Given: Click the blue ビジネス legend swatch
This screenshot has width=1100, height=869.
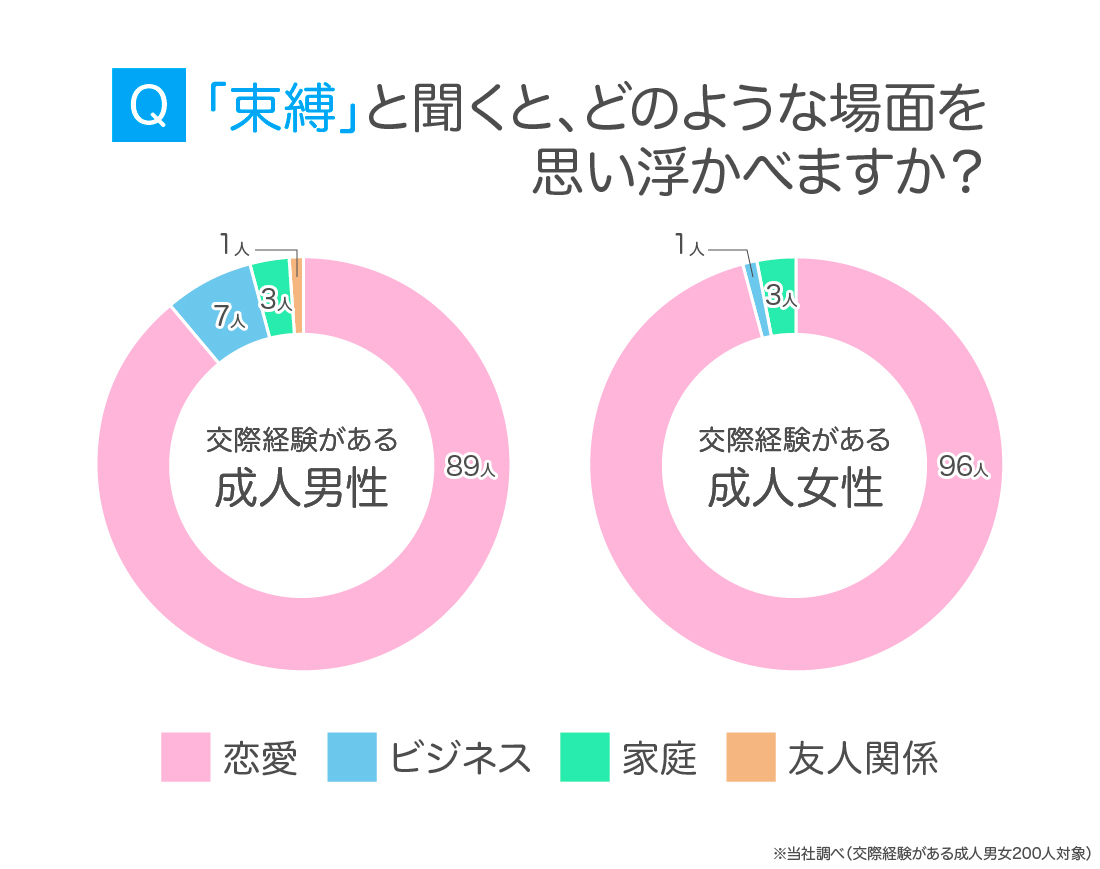Looking at the screenshot, I should [352, 757].
